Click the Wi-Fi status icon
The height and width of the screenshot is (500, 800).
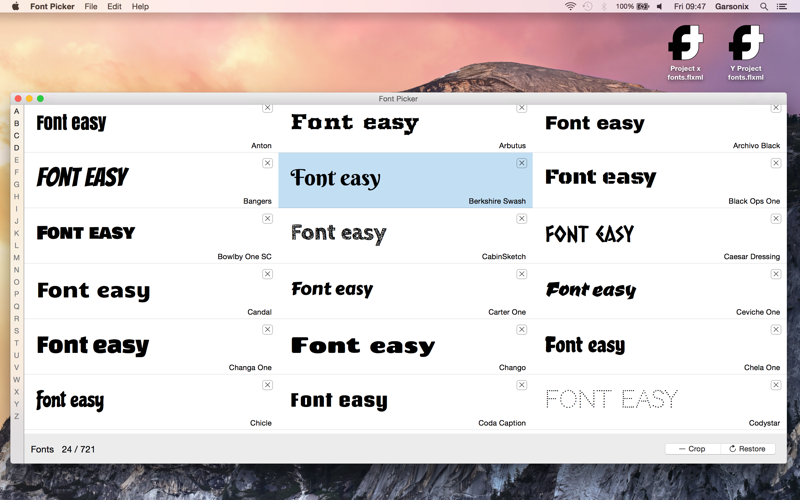pyautogui.click(x=570, y=7)
